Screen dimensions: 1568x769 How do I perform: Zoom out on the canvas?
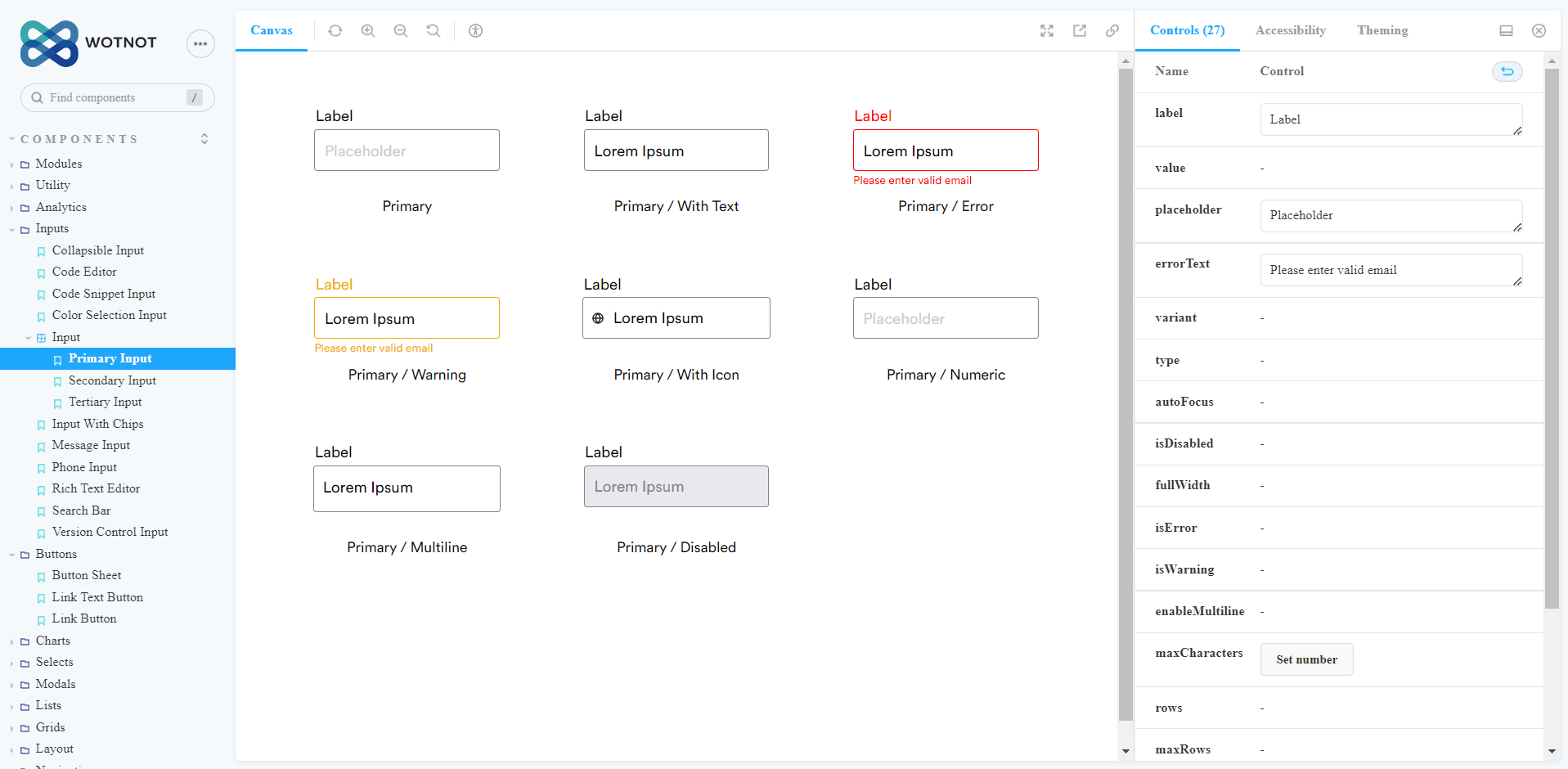coord(401,30)
